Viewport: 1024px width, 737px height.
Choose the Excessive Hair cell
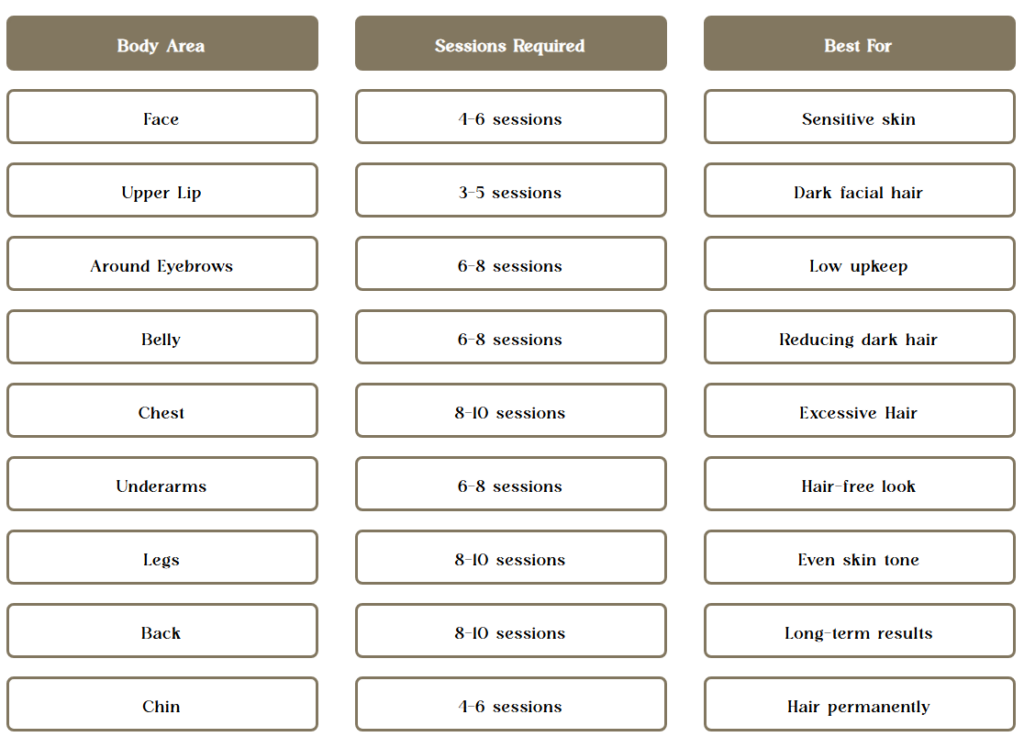point(858,412)
